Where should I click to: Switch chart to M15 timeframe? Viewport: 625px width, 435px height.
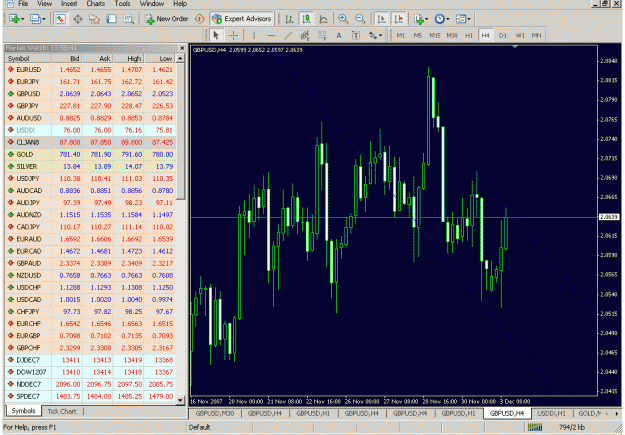[x=434, y=35]
